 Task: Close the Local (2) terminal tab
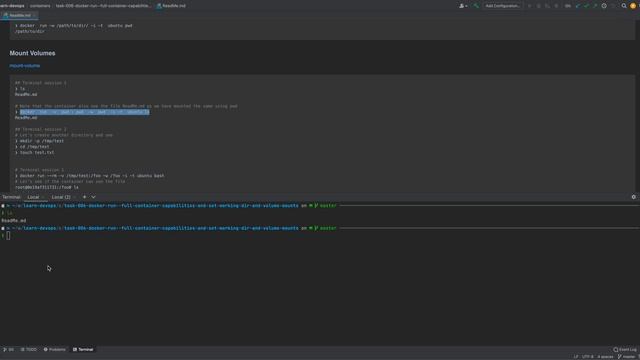tap(74, 197)
